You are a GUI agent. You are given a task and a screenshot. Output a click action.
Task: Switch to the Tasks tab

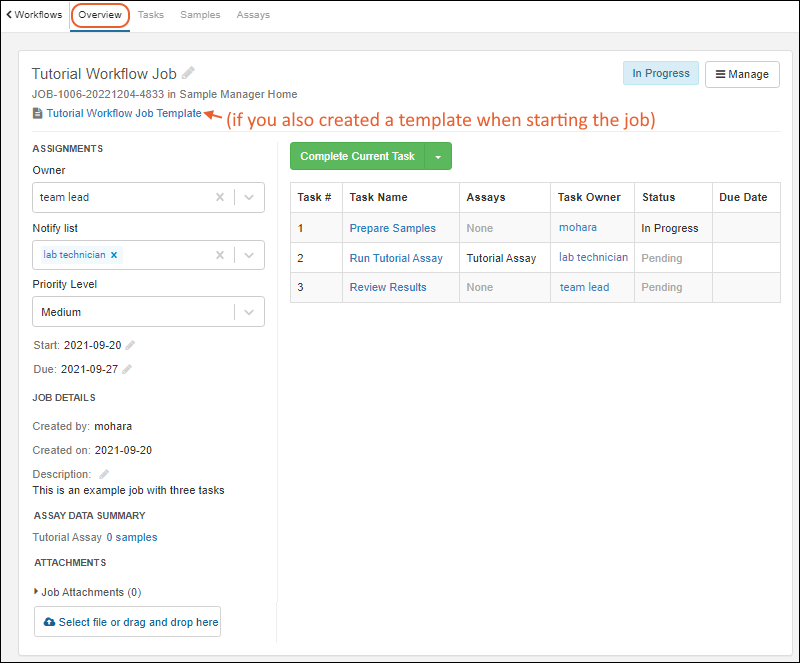pos(151,15)
